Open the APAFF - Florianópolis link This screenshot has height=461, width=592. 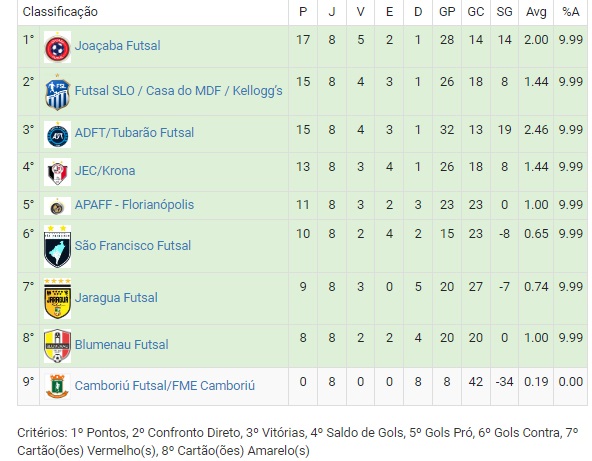click(134, 205)
